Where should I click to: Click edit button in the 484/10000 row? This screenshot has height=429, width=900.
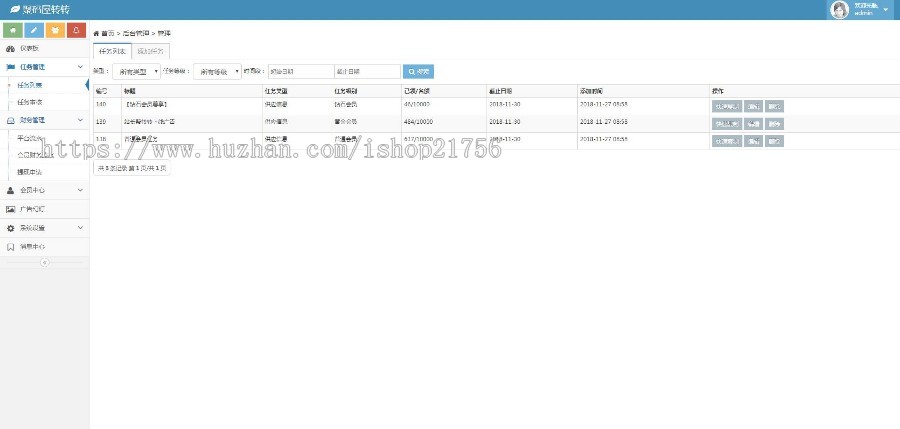point(754,123)
